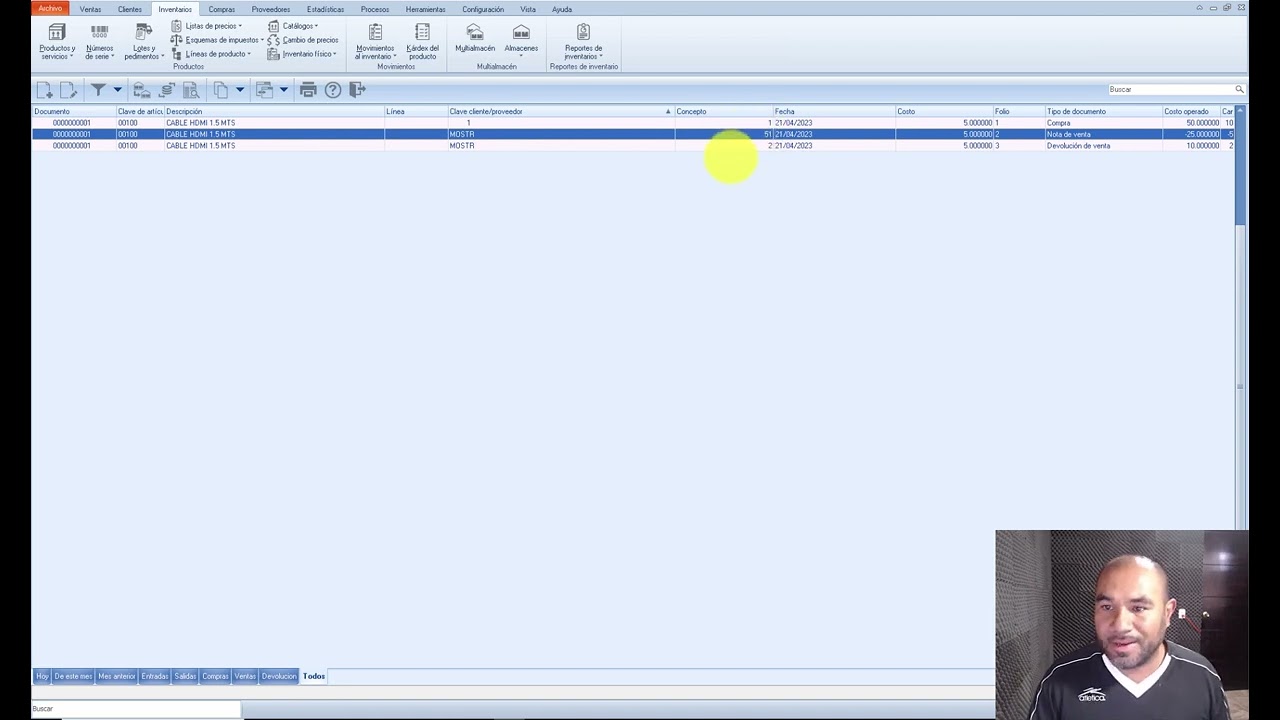The height and width of the screenshot is (720, 1280).
Task: Select the Devolución de venta row
Action: click(633, 145)
